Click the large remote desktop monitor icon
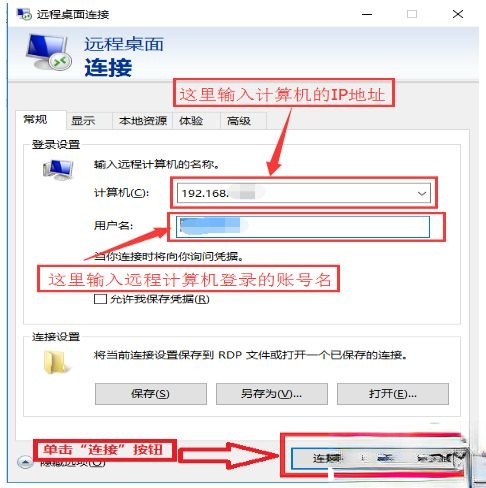This screenshot has width=486, height=488. (x=49, y=53)
